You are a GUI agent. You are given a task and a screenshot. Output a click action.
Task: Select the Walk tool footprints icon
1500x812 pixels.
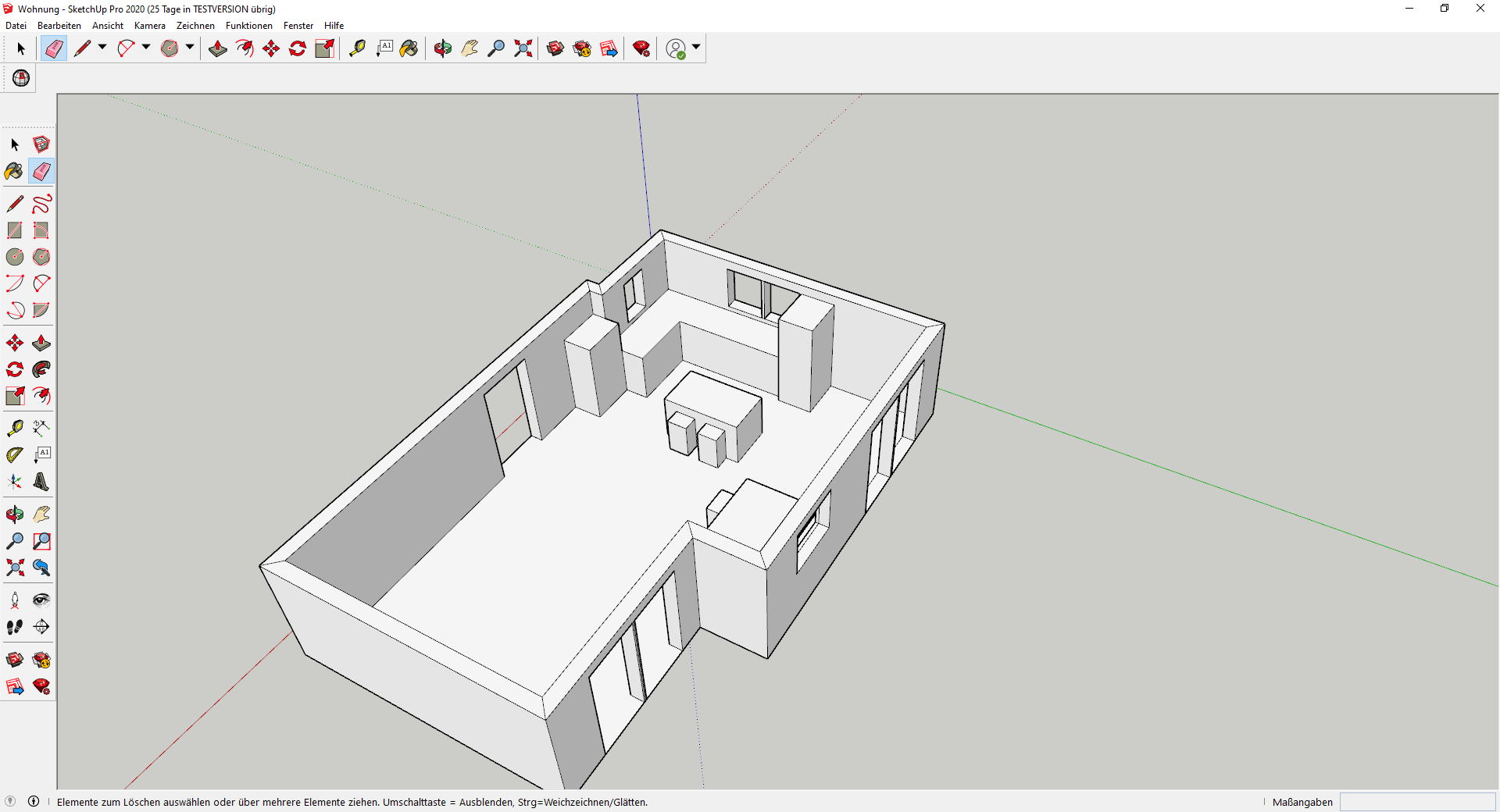pyautogui.click(x=15, y=627)
